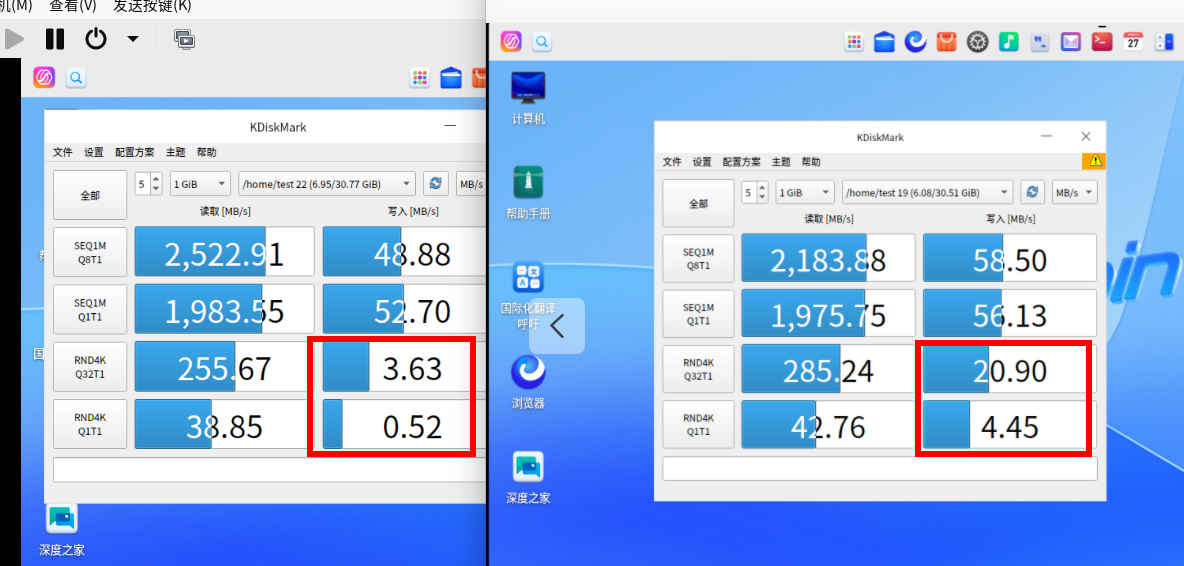Open the MB/s unit dropdown, right KDiskMark
Image resolution: width=1184 pixels, height=566 pixels.
pyautogui.click(x=1075, y=192)
